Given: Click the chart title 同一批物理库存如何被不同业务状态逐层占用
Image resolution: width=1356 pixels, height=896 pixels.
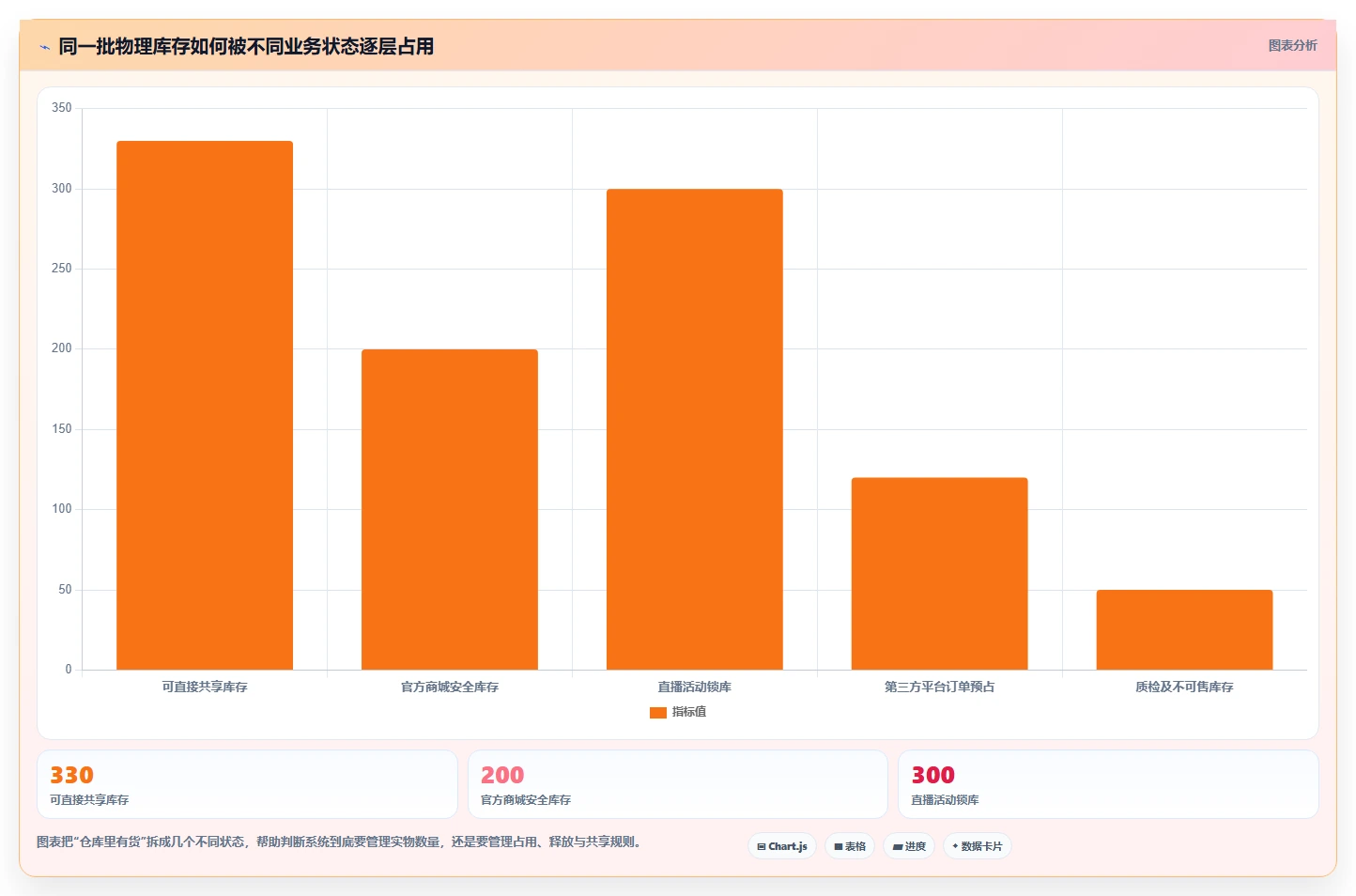Looking at the screenshot, I should click(246, 46).
